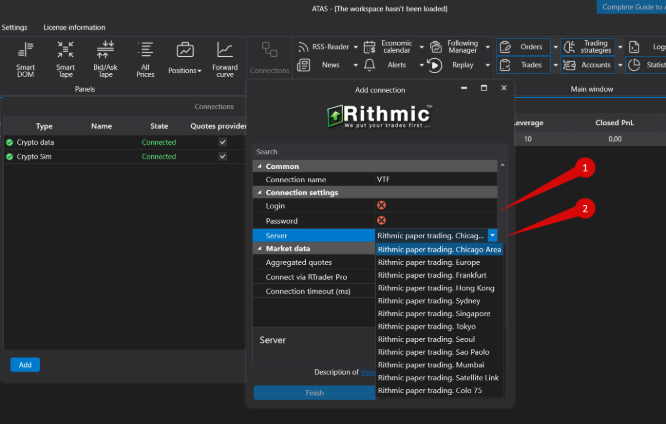Viewport: 666px width, 424px height.
Task: Expand the Economic calendar dropdown arrow
Action: [421, 47]
